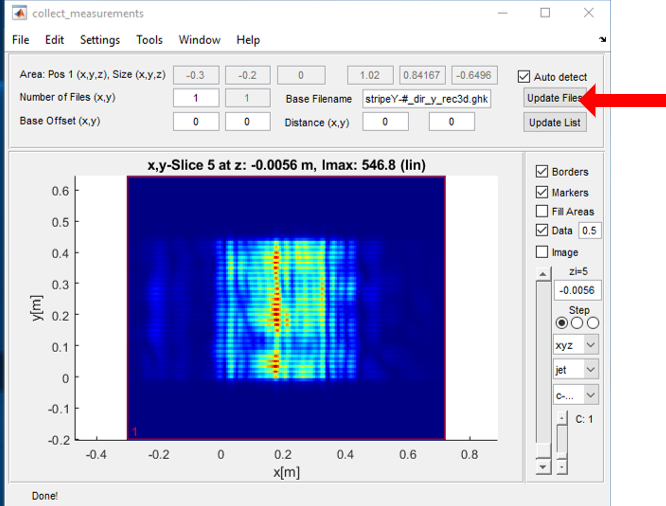This screenshot has width=666, height=506.
Task: Open the File menu
Action: tap(20, 40)
